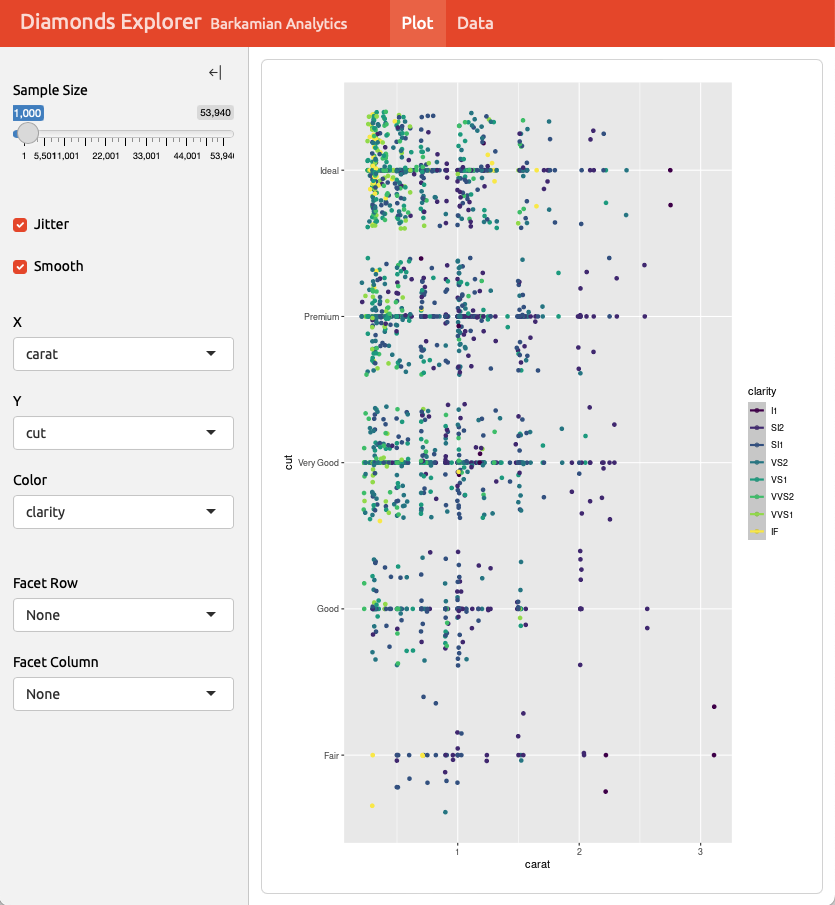Switch to the Data tab
The width and height of the screenshot is (835, 905).
475,23
